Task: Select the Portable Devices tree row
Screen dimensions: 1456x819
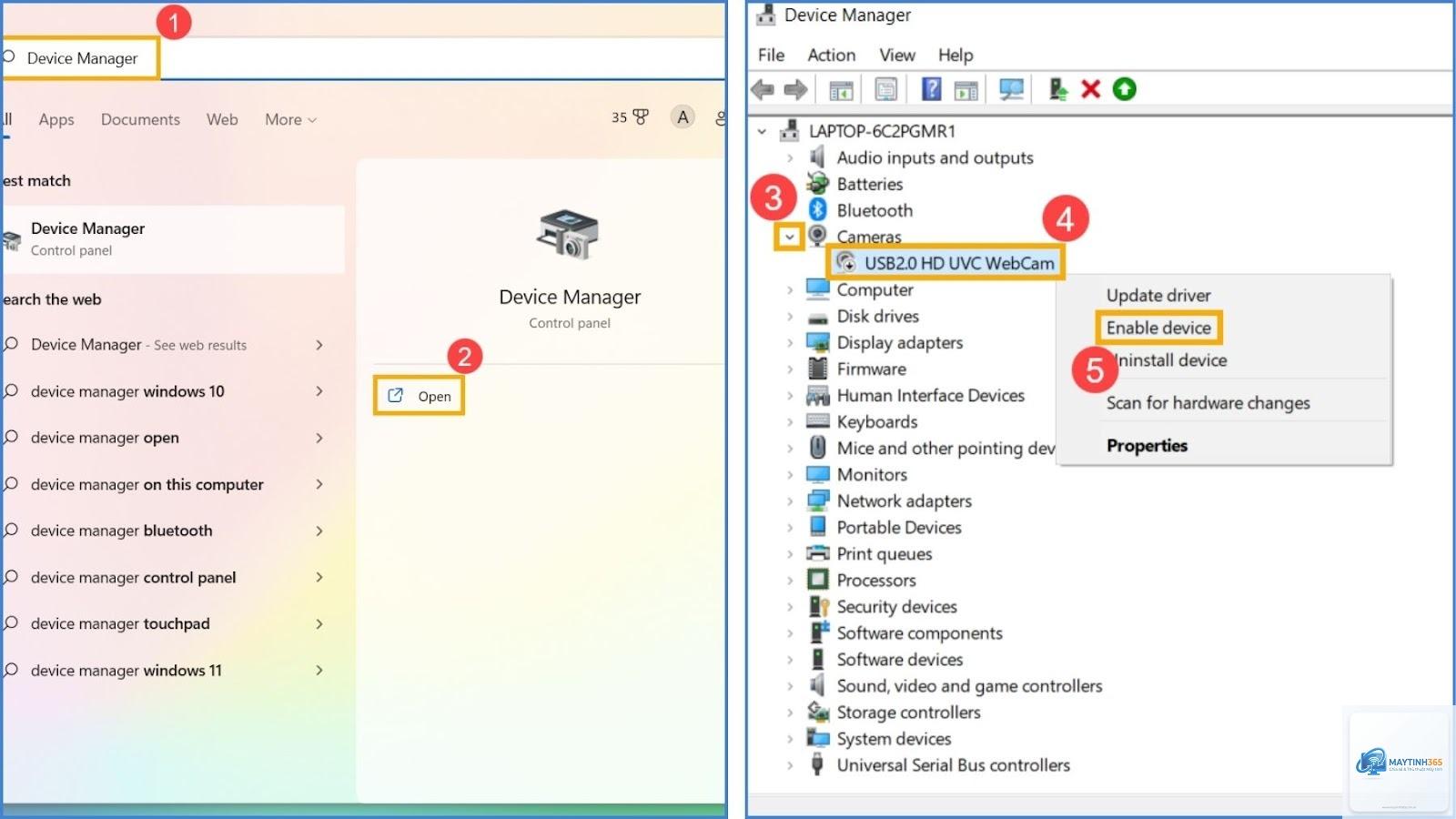Action: (x=899, y=528)
